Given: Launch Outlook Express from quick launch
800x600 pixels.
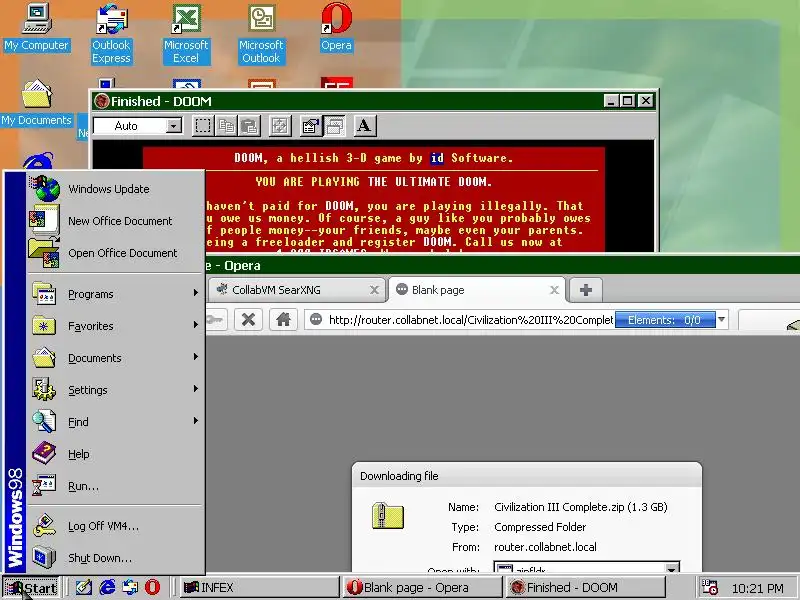Looking at the screenshot, I should pyautogui.click(x=130, y=587).
